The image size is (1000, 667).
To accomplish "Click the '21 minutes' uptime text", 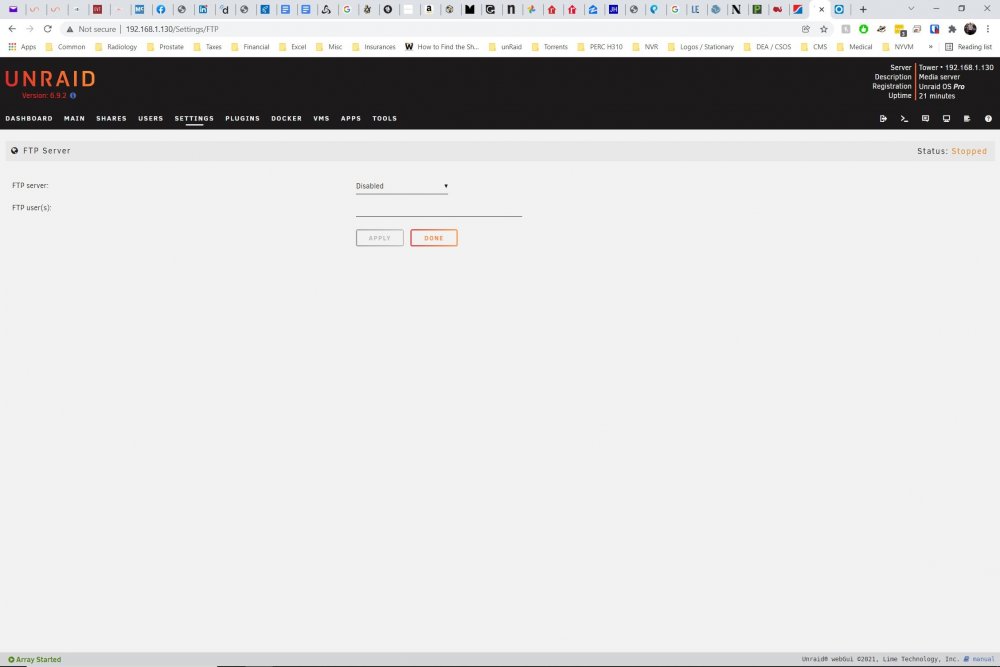I will tap(937, 96).
